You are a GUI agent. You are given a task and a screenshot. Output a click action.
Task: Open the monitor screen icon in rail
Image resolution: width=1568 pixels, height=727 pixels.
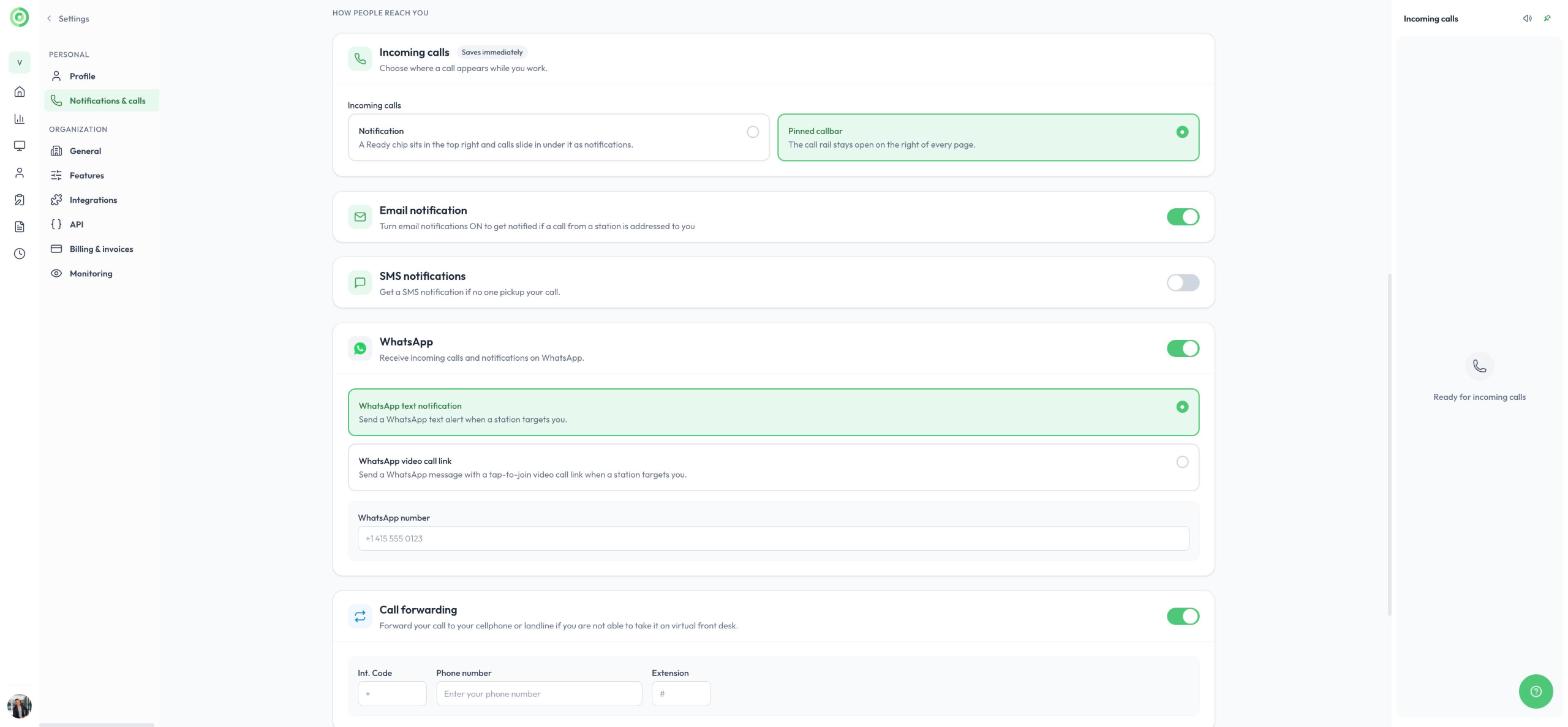[x=19, y=146]
